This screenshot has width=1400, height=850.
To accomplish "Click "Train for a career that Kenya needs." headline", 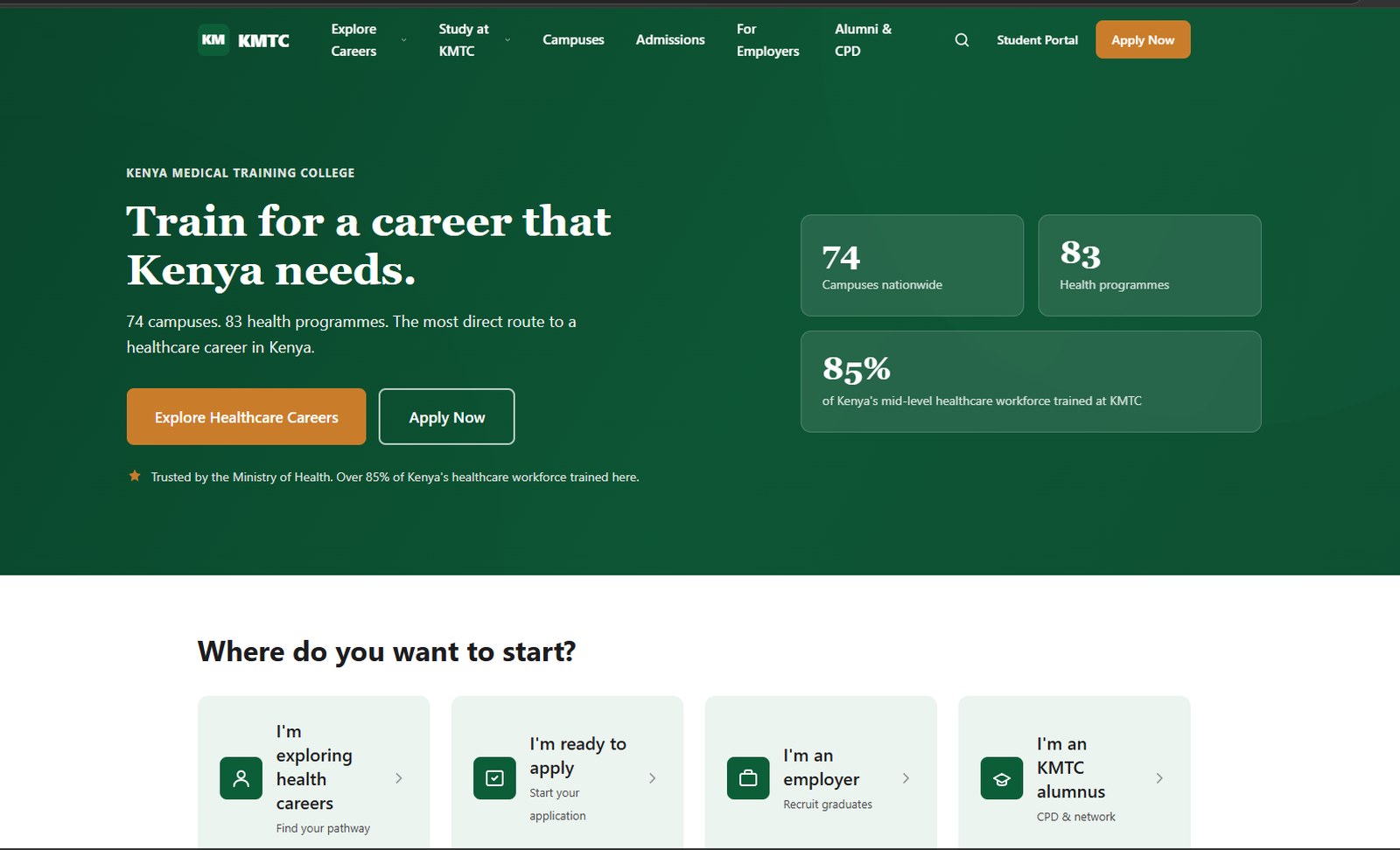I will point(368,246).
